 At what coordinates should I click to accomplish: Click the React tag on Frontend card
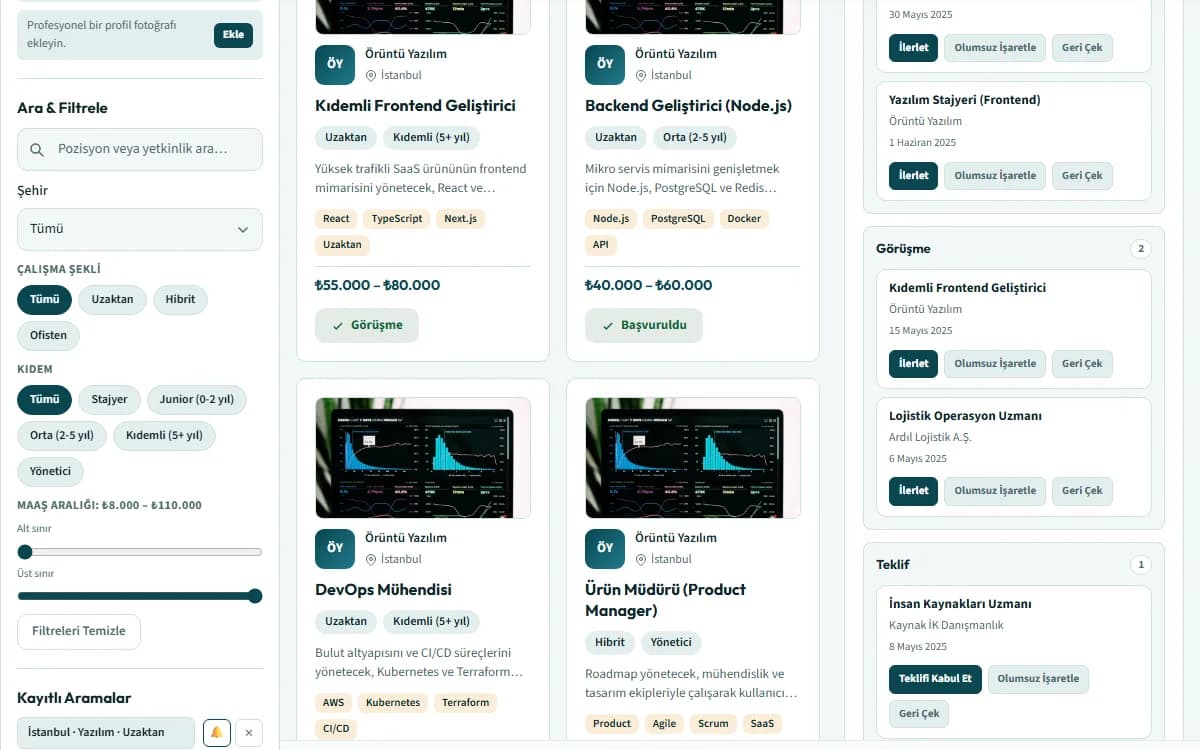[336, 219]
